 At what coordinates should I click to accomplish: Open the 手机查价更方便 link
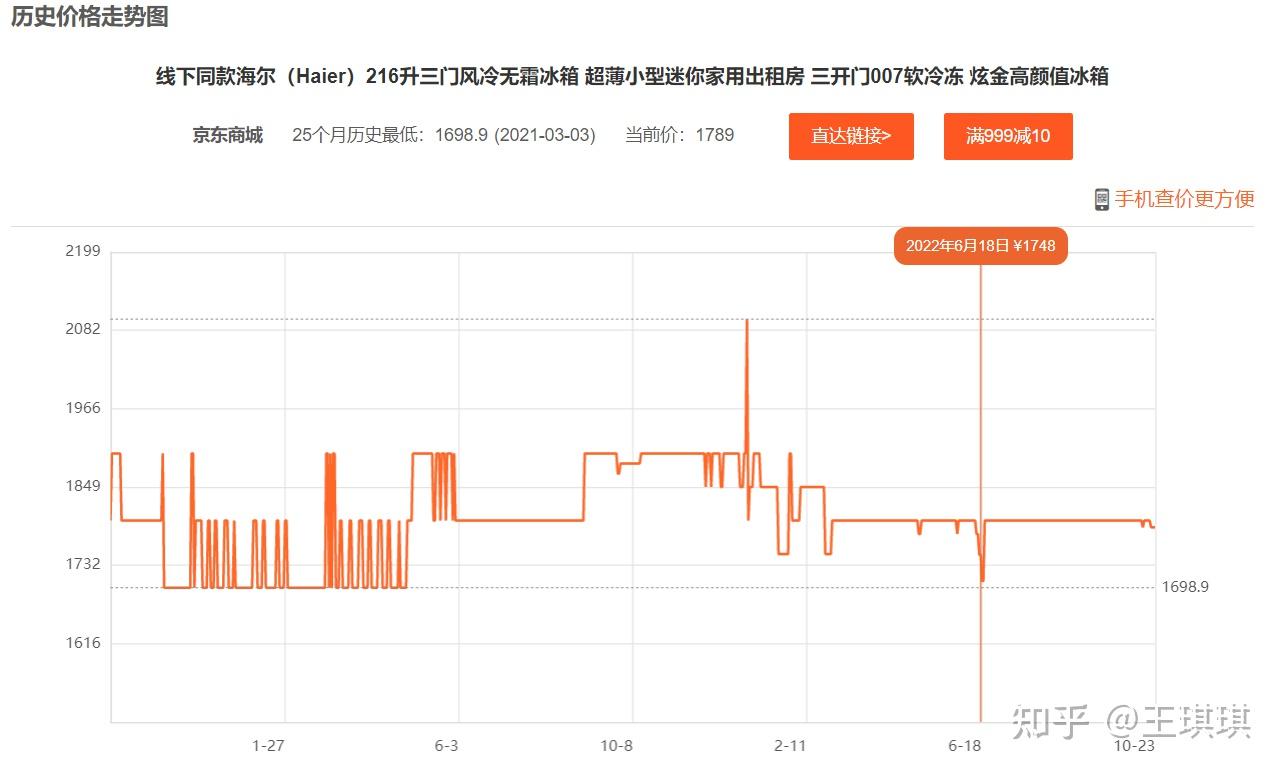pyautogui.click(x=1184, y=199)
